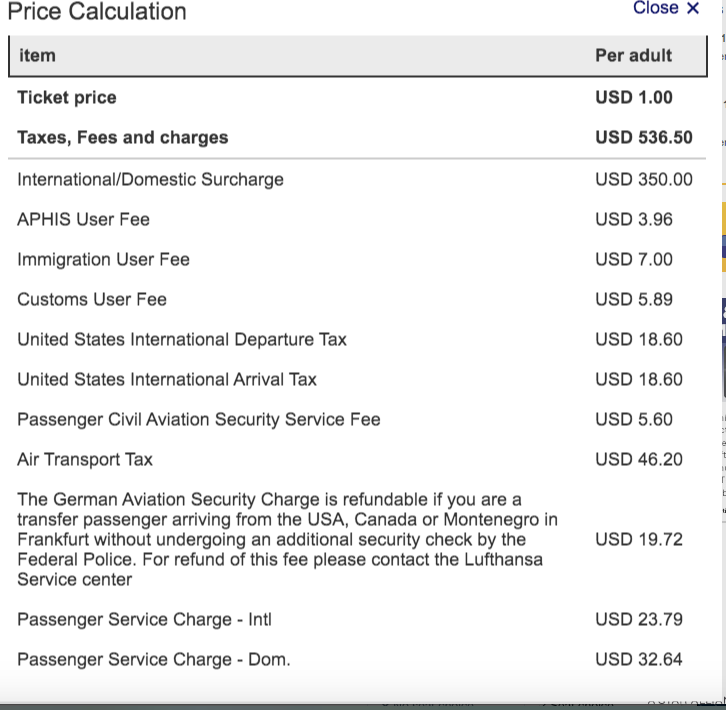
Task: Click the Price Calculation heading
Action: (x=97, y=11)
